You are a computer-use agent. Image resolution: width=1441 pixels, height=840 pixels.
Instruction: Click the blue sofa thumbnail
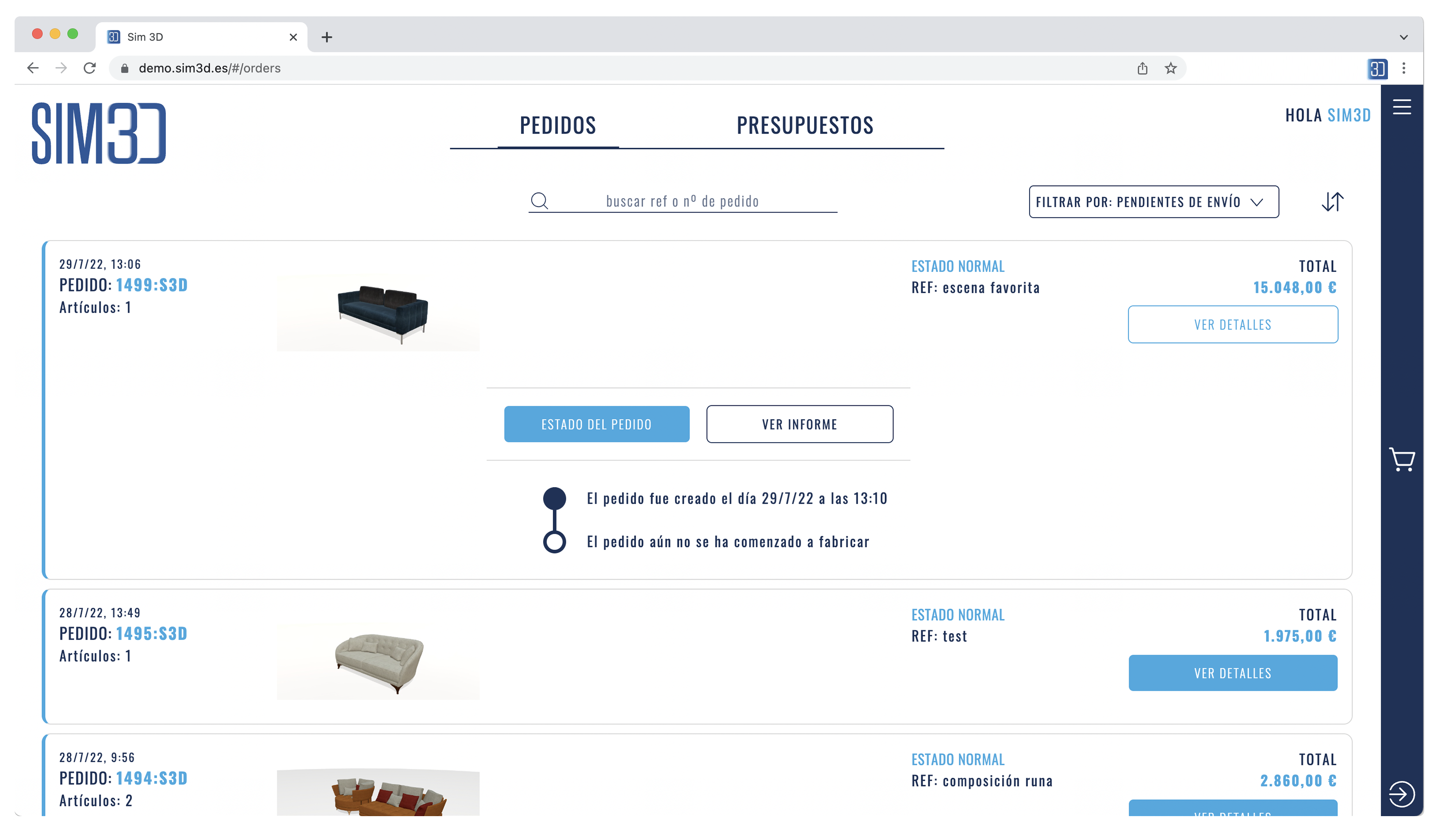(378, 313)
